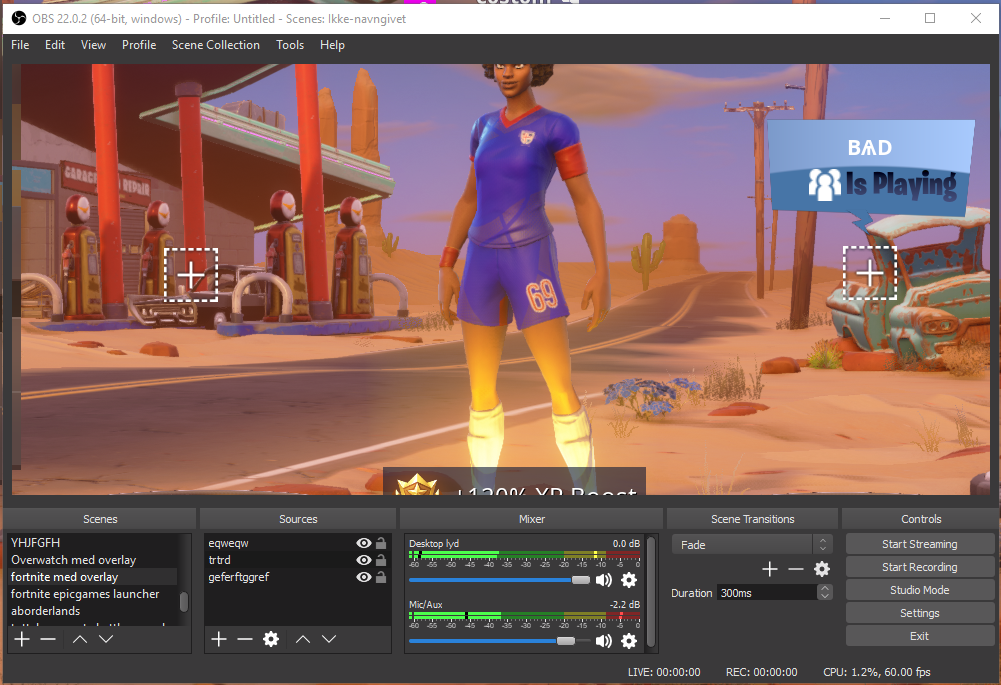This screenshot has width=1001, height=685.
Task: Click the Scenes list scrollbar
Action: click(x=183, y=601)
